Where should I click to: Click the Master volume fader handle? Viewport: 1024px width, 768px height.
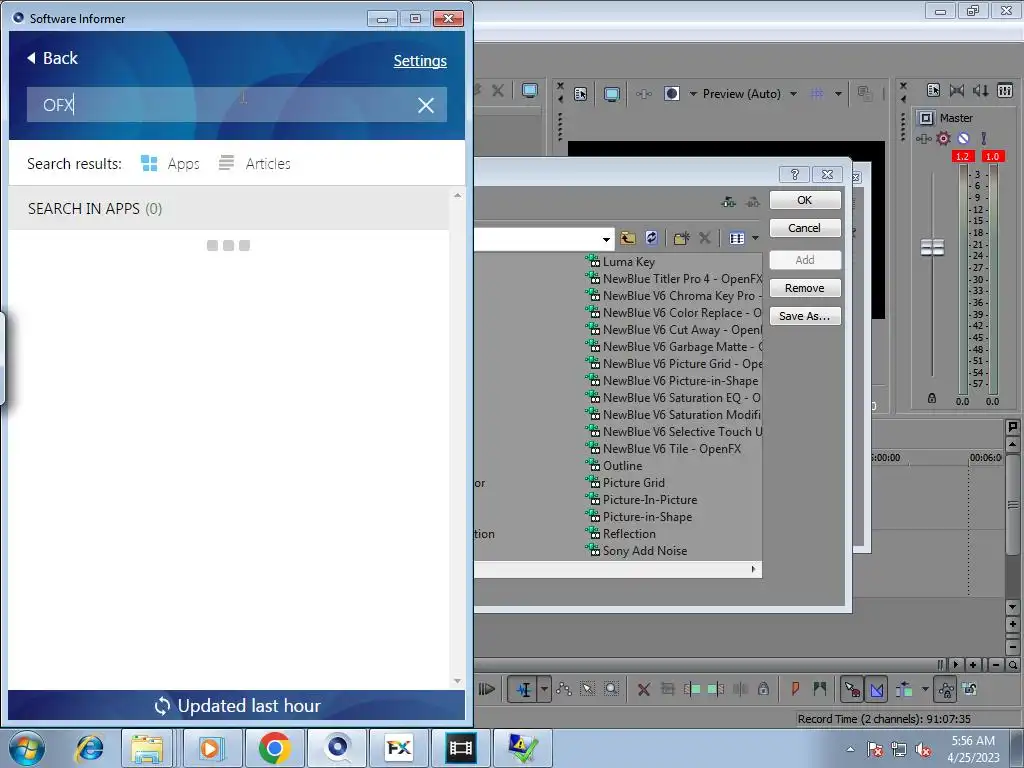[932, 248]
